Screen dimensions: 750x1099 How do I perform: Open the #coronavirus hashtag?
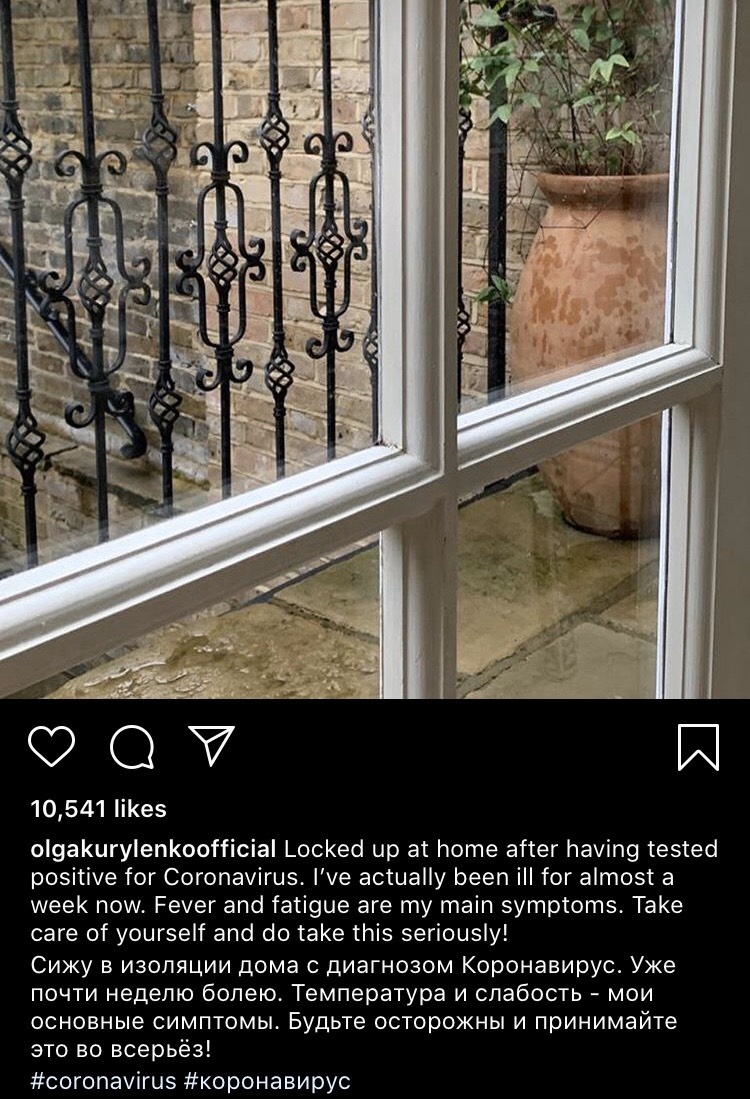[x=104, y=1080]
